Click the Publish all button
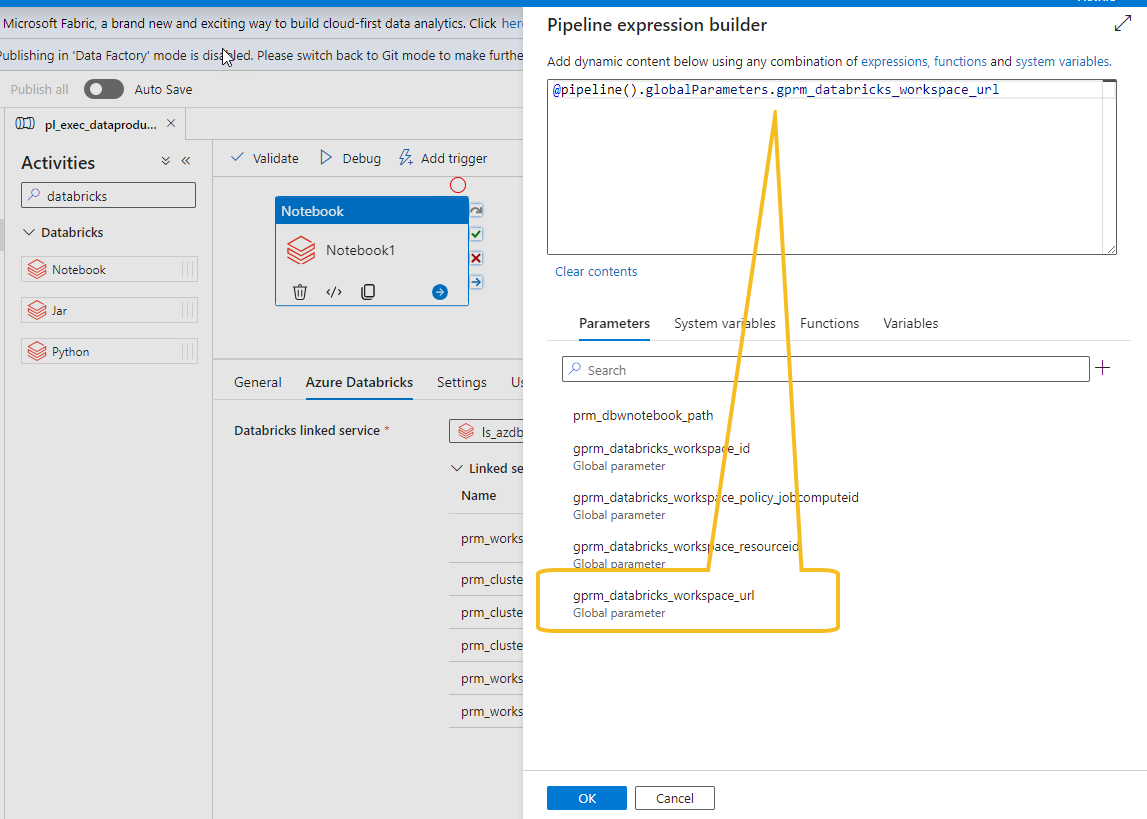This screenshot has height=819, width=1147. (40, 89)
